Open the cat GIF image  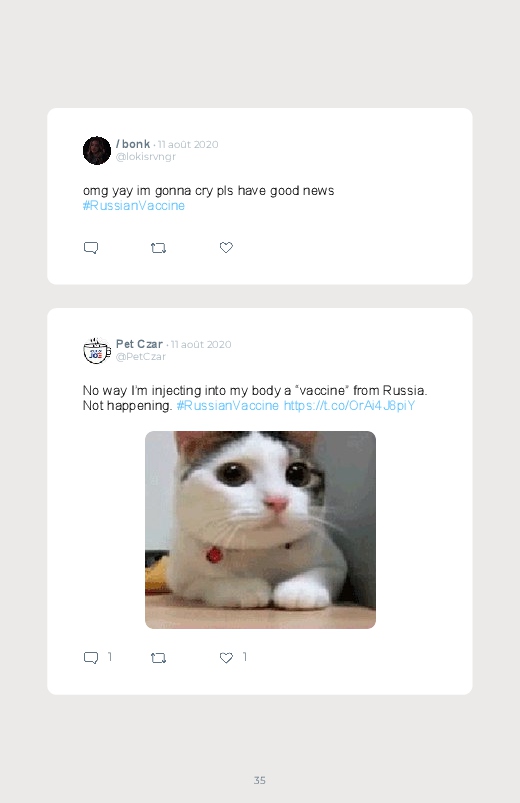click(x=260, y=530)
